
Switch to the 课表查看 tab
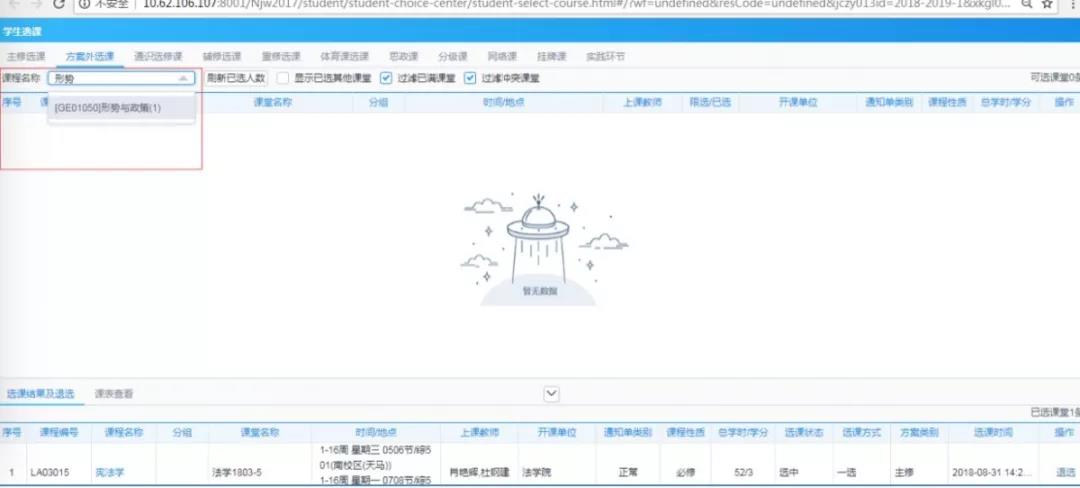(x=113, y=394)
